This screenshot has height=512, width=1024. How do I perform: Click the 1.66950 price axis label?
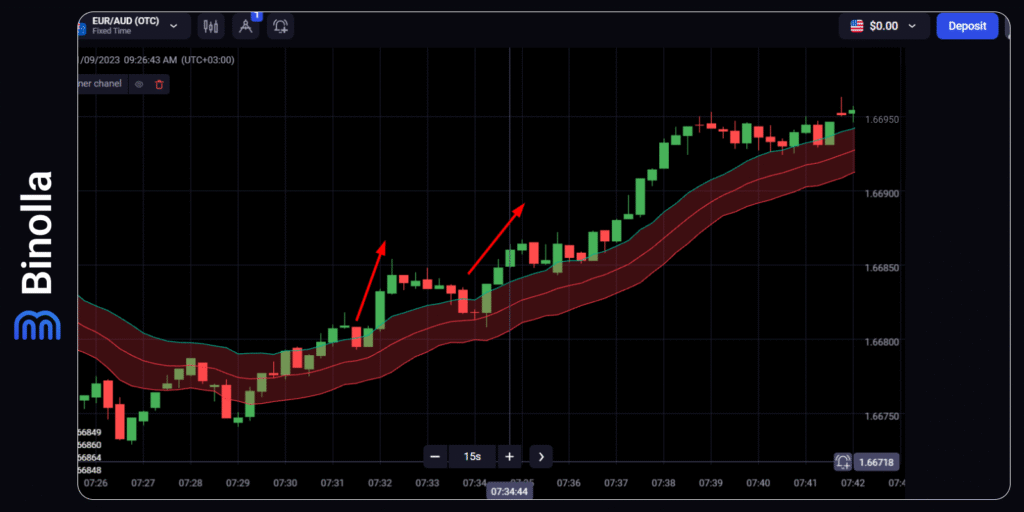tap(884, 119)
